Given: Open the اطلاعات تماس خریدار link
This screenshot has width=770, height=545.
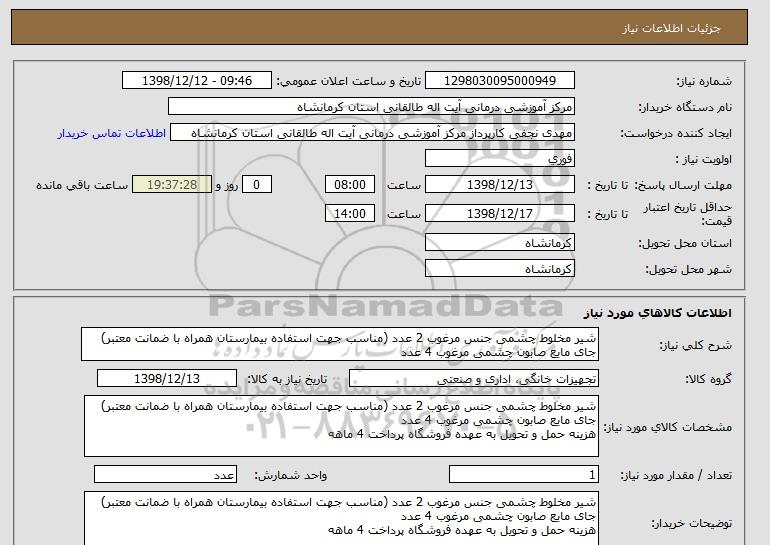Looking at the screenshot, I should tap(112, 134).
